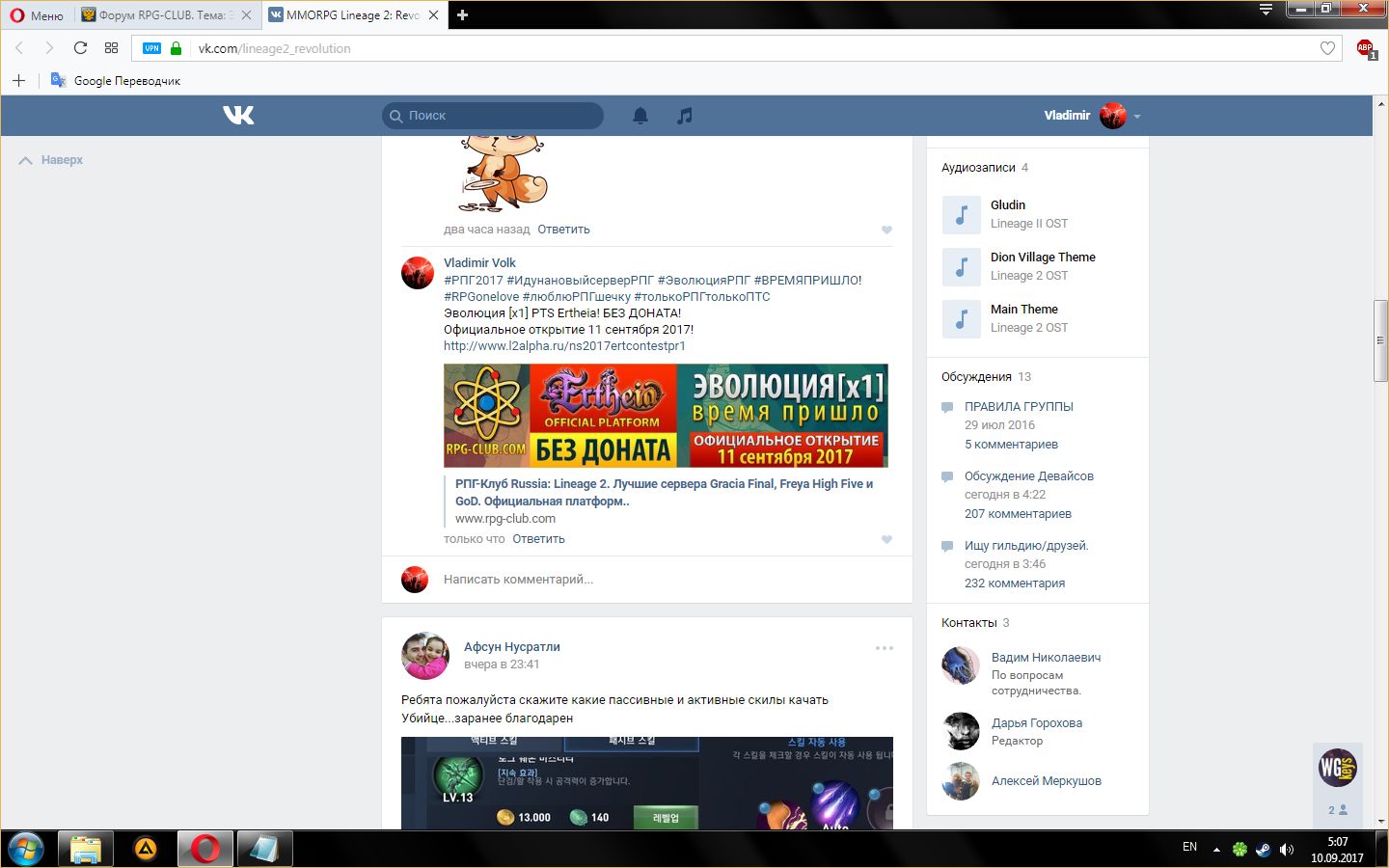
Task: Click the VK Поиск search field
Action: tap(493, 116)
